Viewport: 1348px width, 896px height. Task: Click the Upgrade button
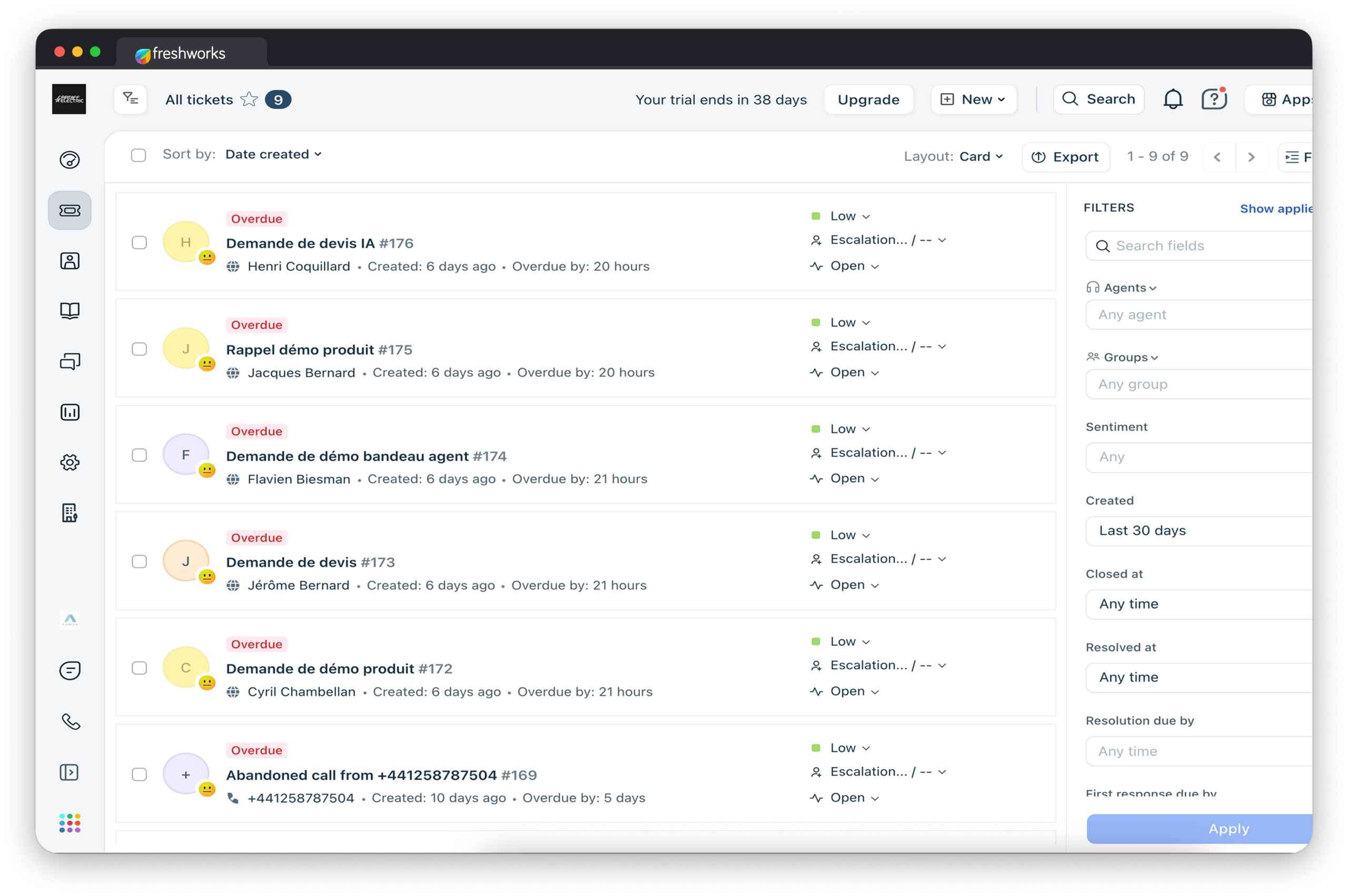point(868,99)
